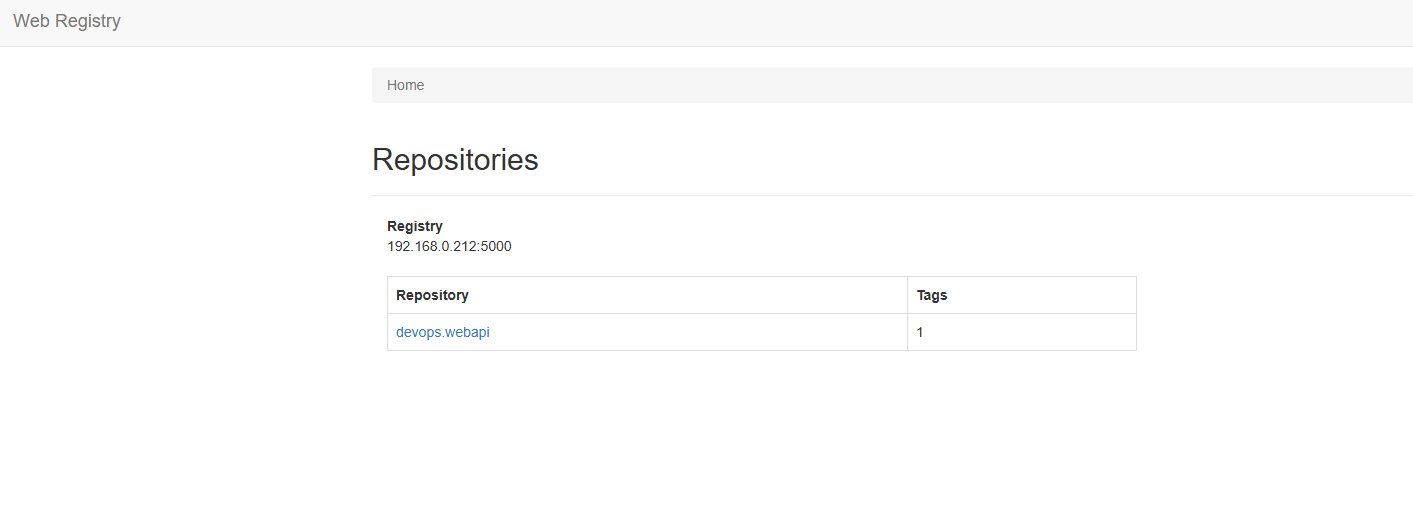Screen dimensions: 1413x506
Task: Open the devops.webapi repository
Action: pos(443,333)
